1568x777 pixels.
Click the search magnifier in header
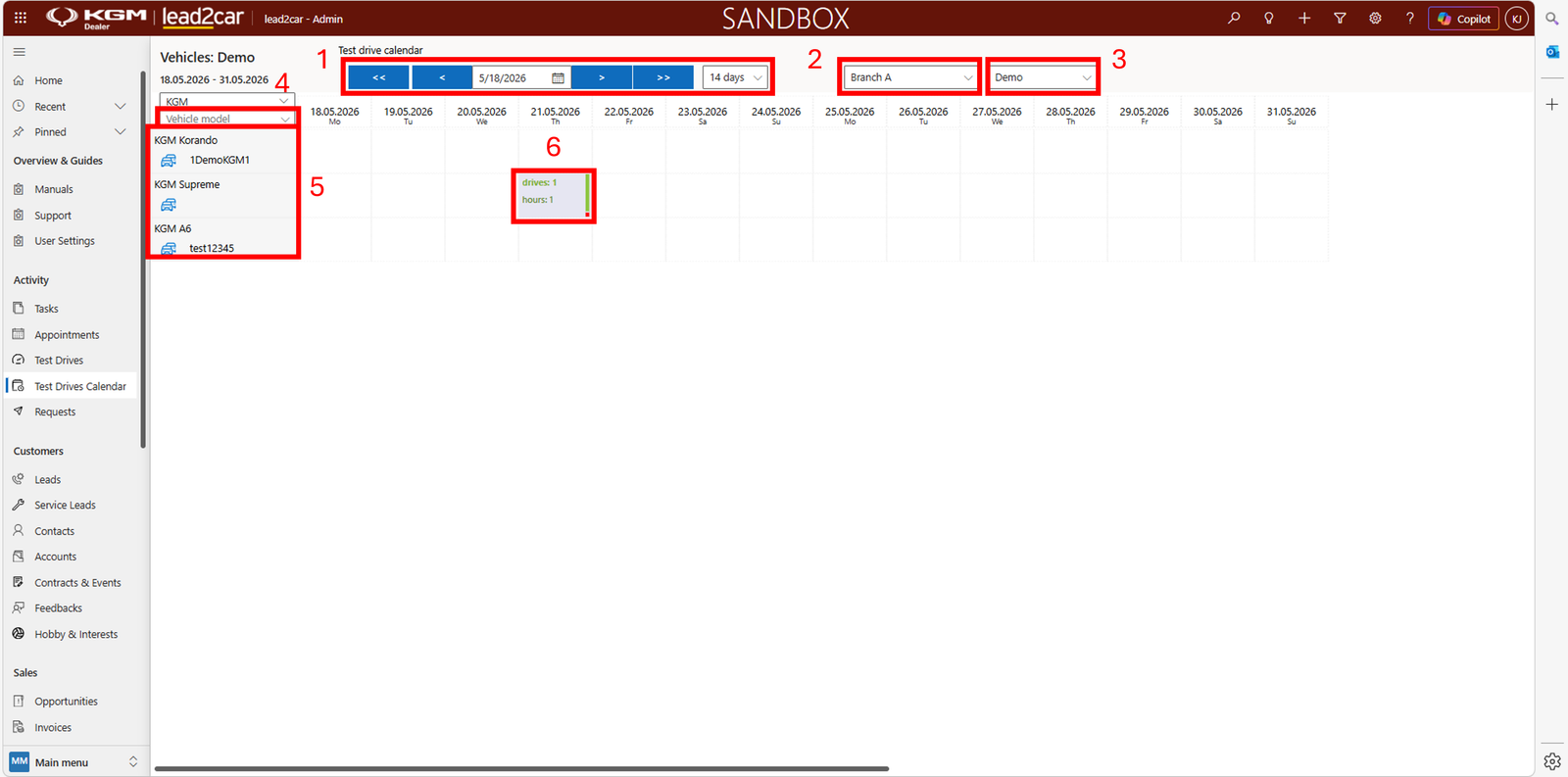point(1234,18)
